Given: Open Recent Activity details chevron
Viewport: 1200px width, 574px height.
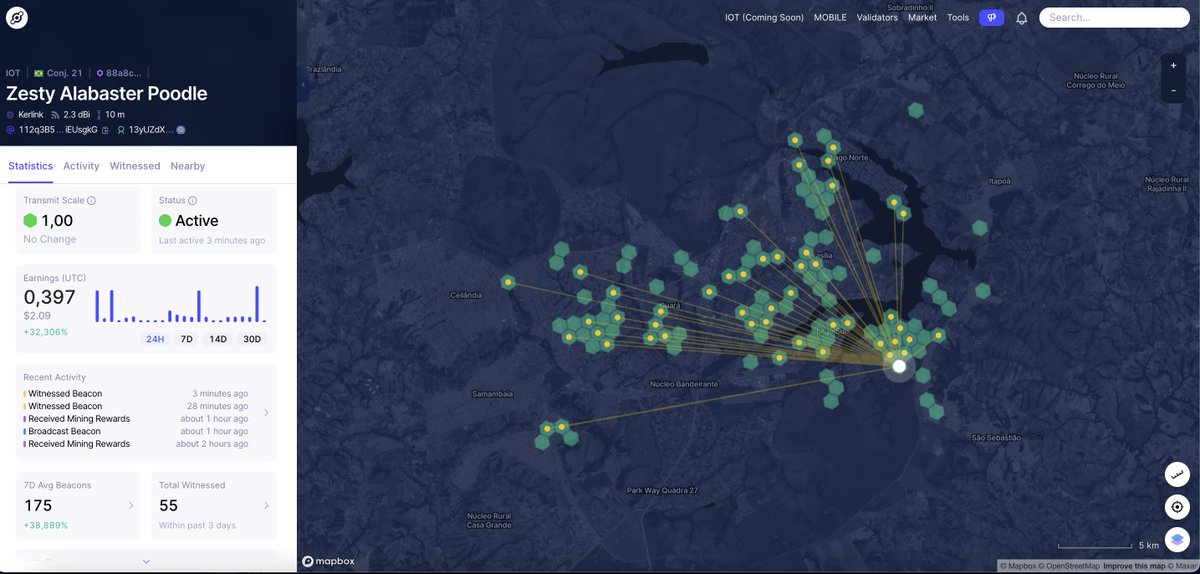Looking at the screenshot, I should click(x=266, y=412).
